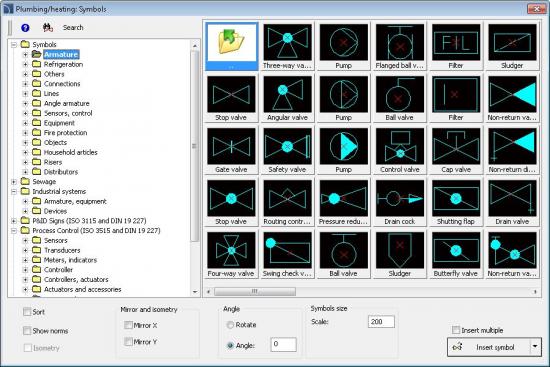
Task: Select the Control valve symbol
Action: [x=400, y=150]
